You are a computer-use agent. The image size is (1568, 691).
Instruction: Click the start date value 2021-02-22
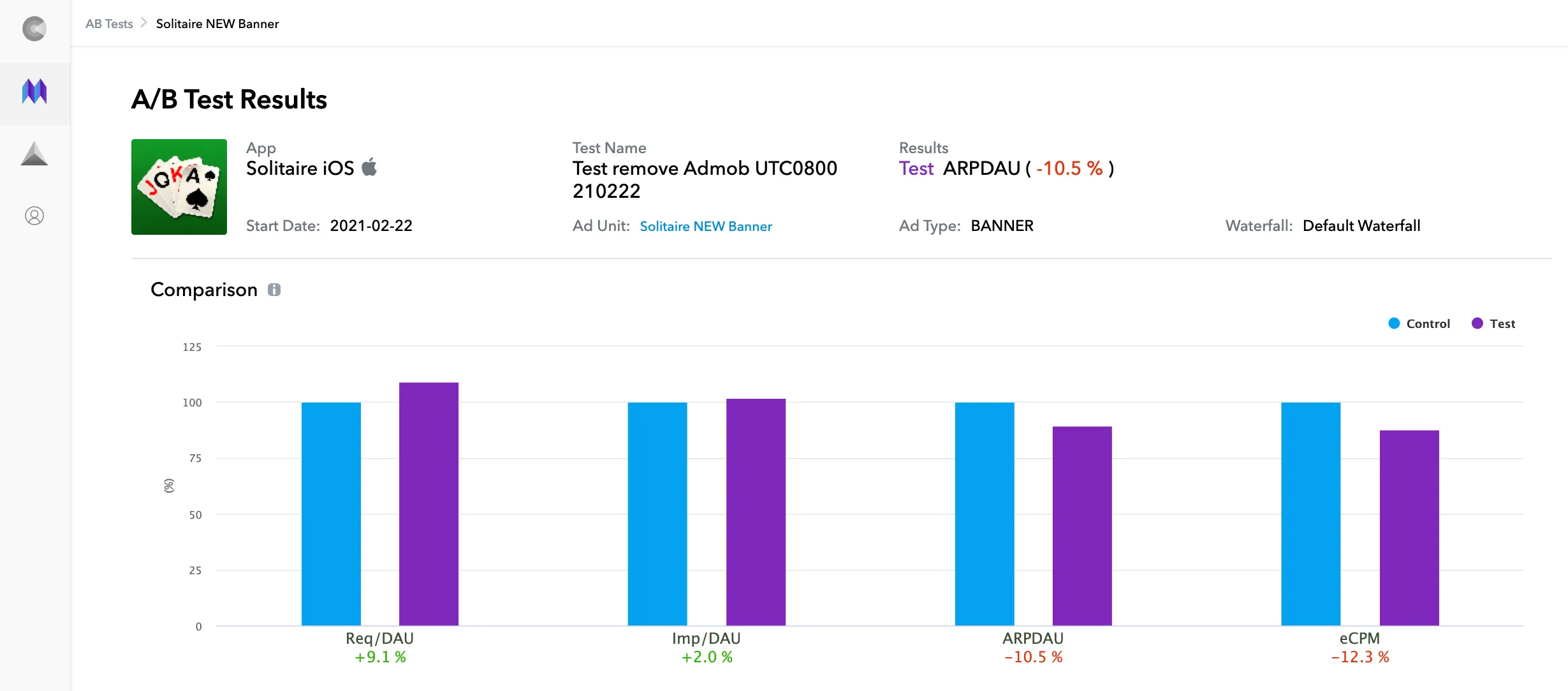click(371, 225)
